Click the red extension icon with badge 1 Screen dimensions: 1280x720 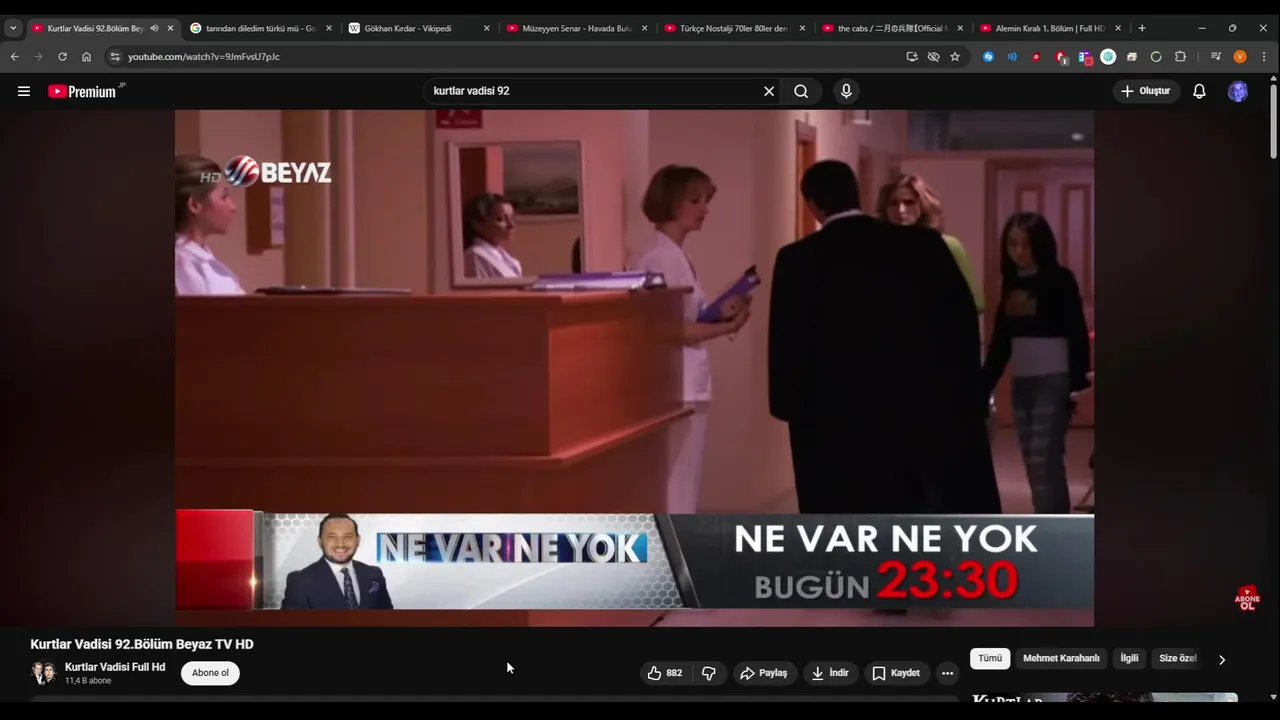pyautogui.click(x=1061, y=57)
